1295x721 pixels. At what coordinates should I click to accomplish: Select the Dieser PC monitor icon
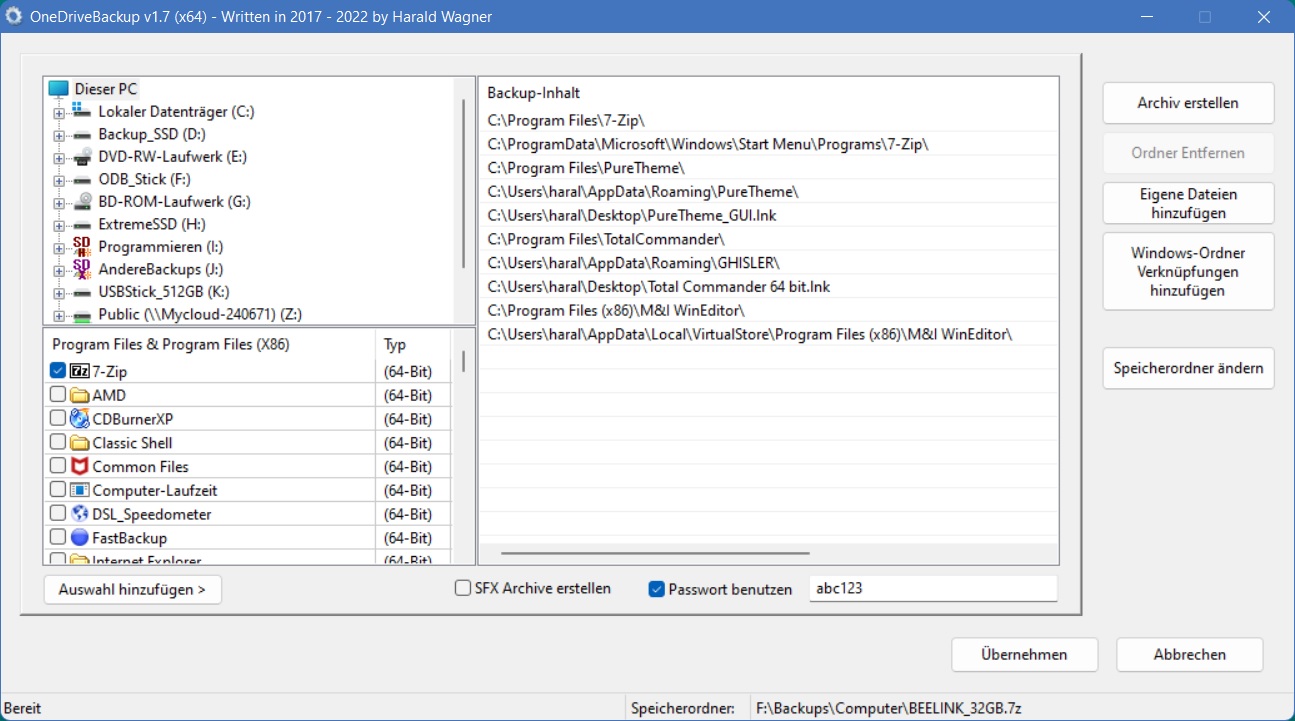pos(59,89)
